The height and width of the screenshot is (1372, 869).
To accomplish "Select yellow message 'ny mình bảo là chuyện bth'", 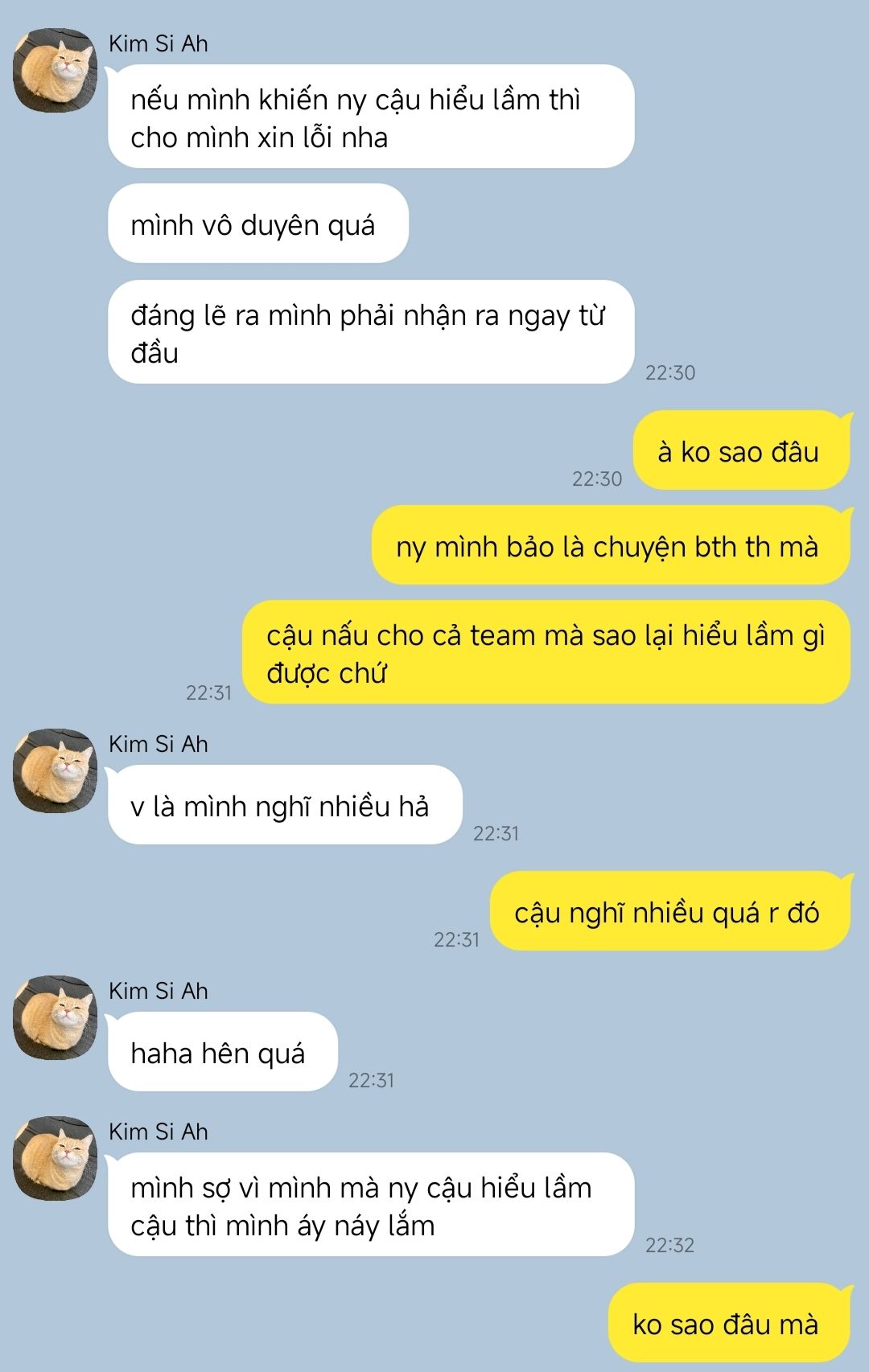I will 610,545.
